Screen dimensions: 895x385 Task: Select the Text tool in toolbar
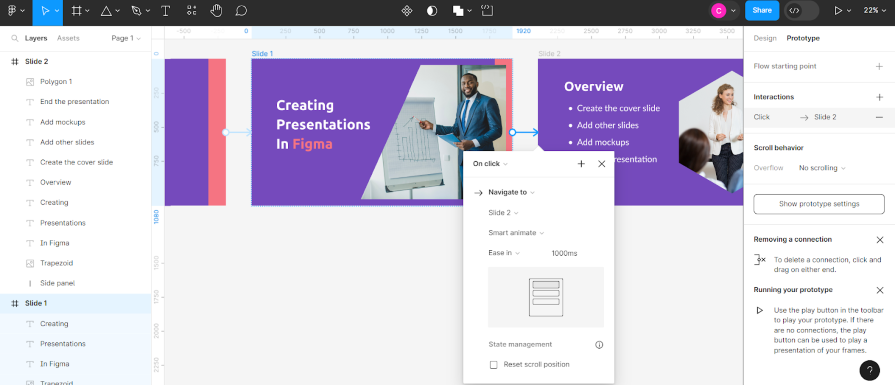click(x=166, y=10)
